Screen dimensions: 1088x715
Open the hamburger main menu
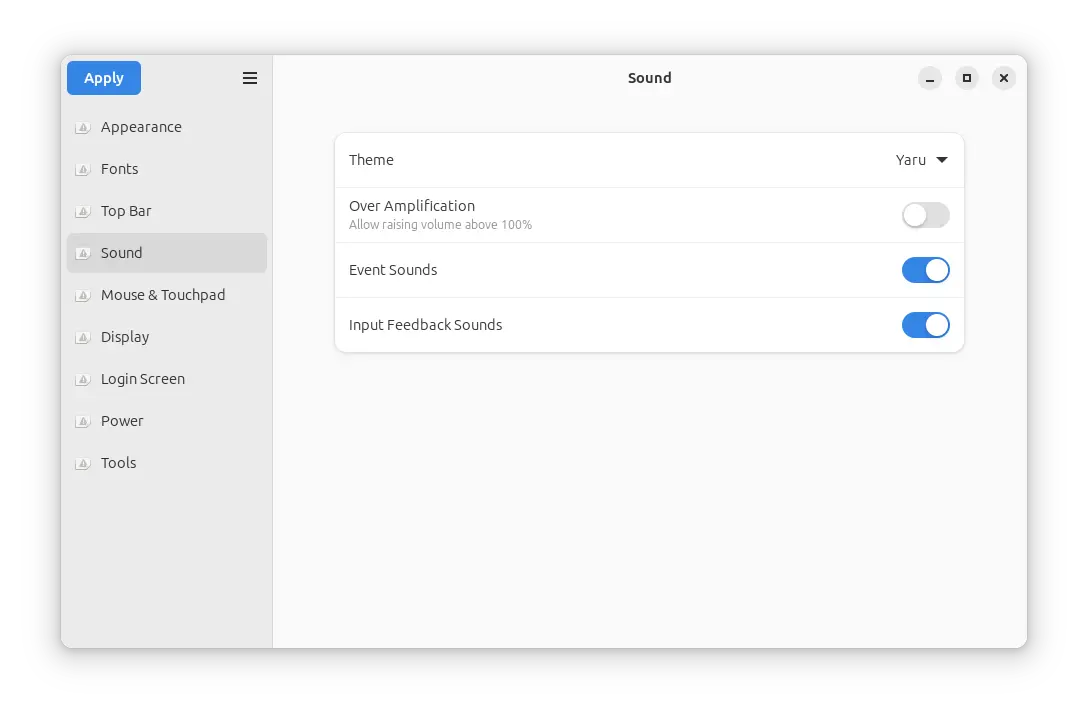(250, 78)
